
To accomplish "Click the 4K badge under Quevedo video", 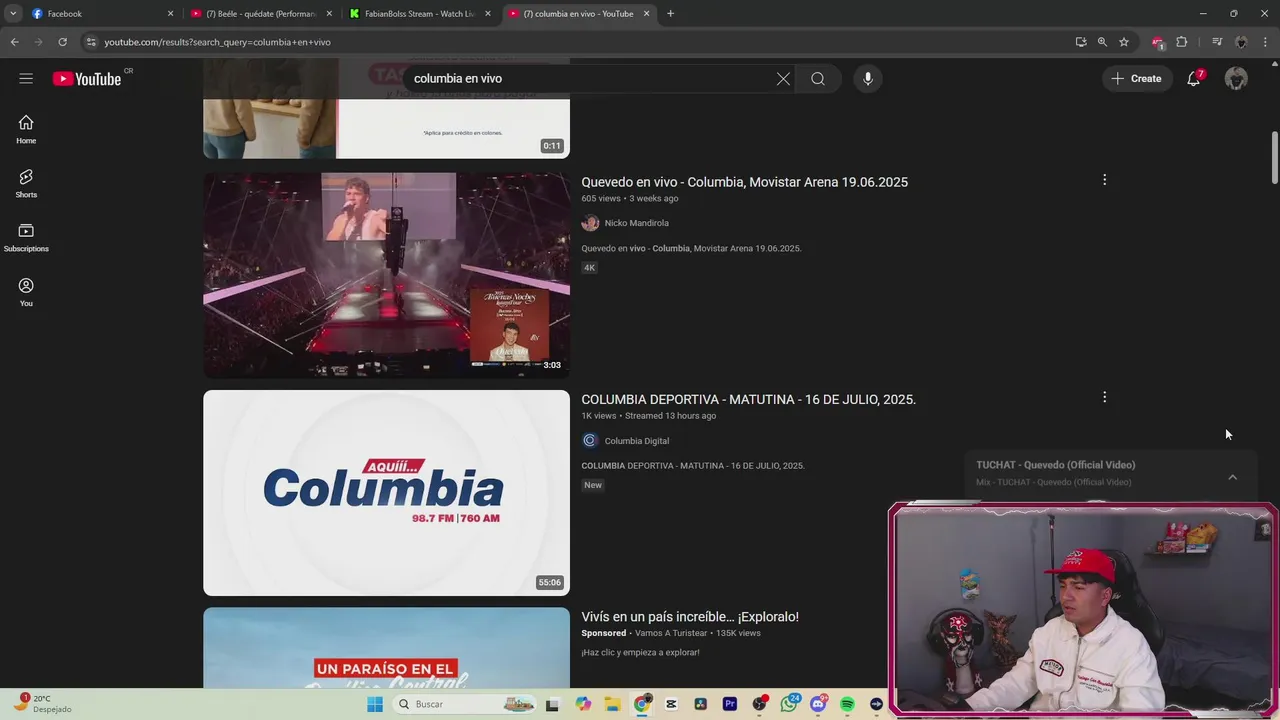I will point(590,268).
